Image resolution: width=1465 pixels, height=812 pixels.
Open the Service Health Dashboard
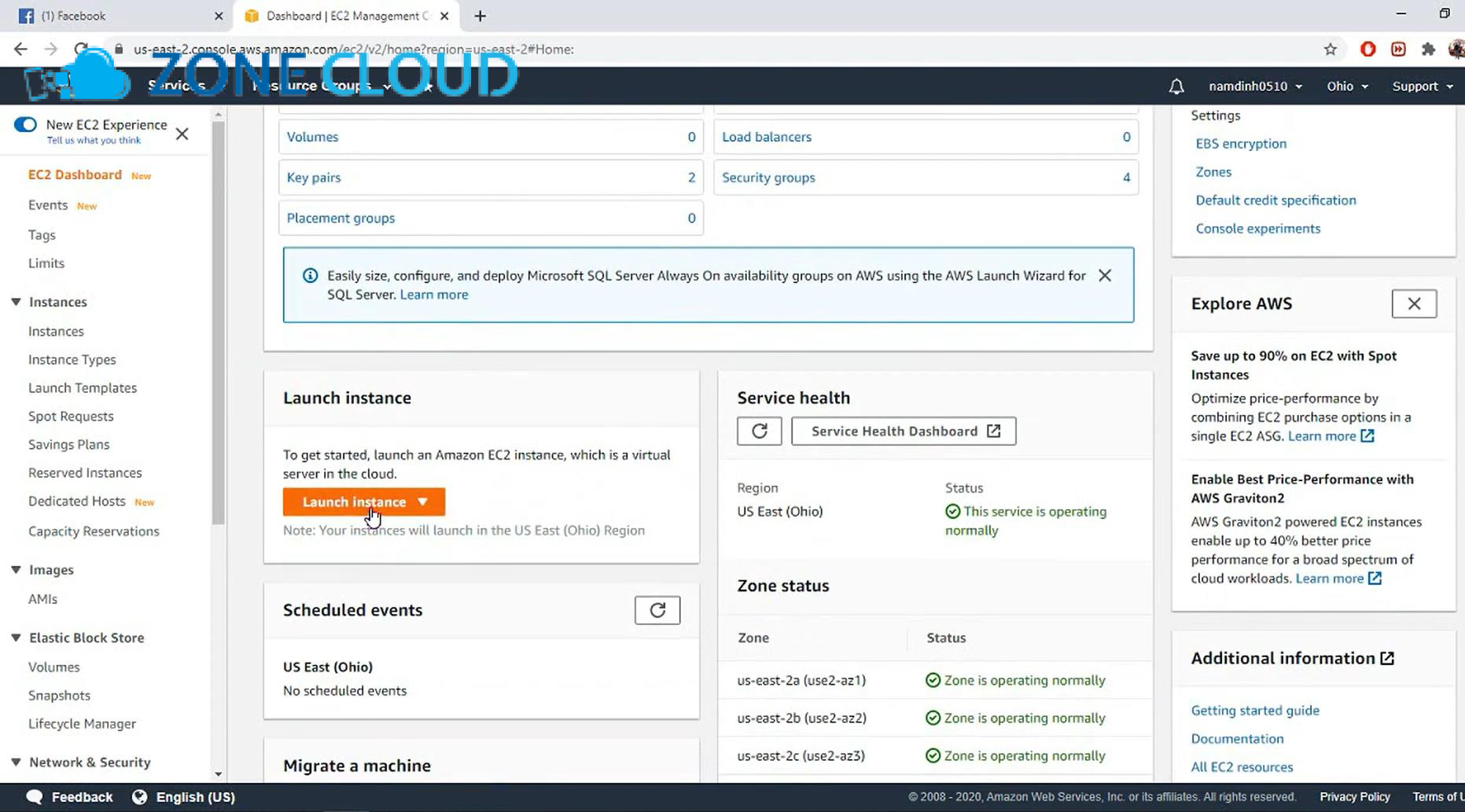pos(904,431)
